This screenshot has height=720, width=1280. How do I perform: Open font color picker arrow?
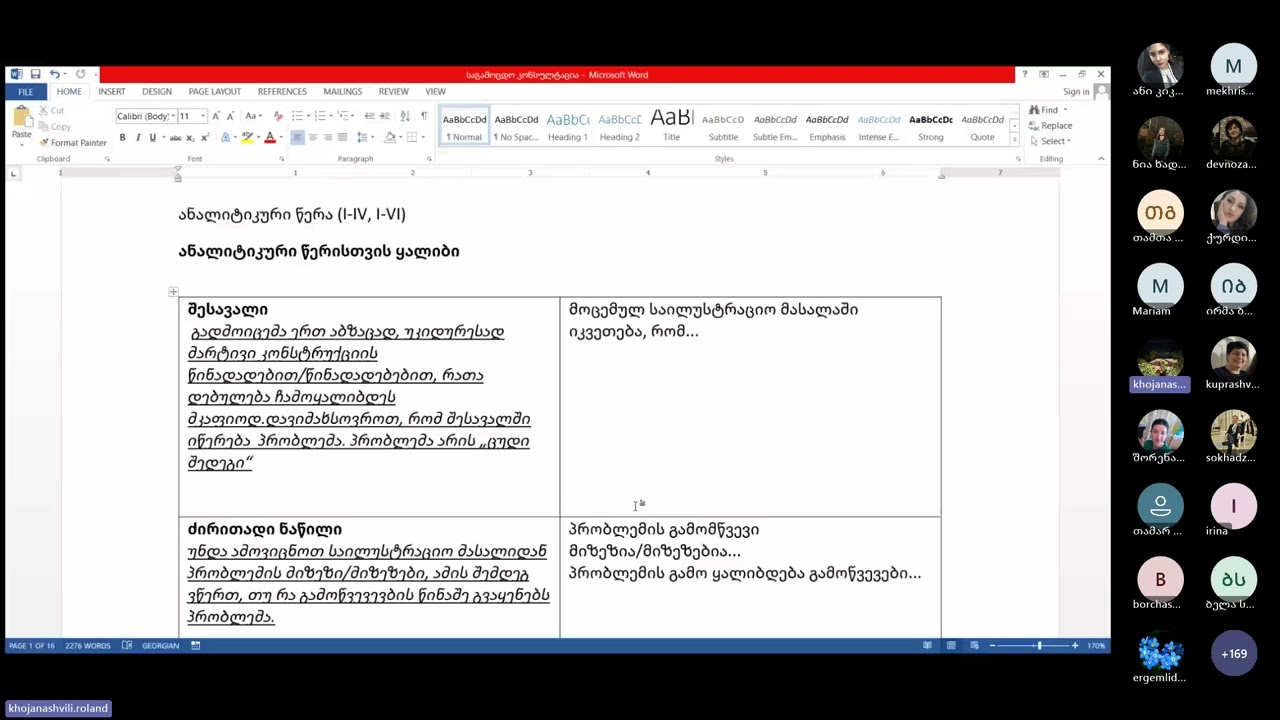pos(280,138)
